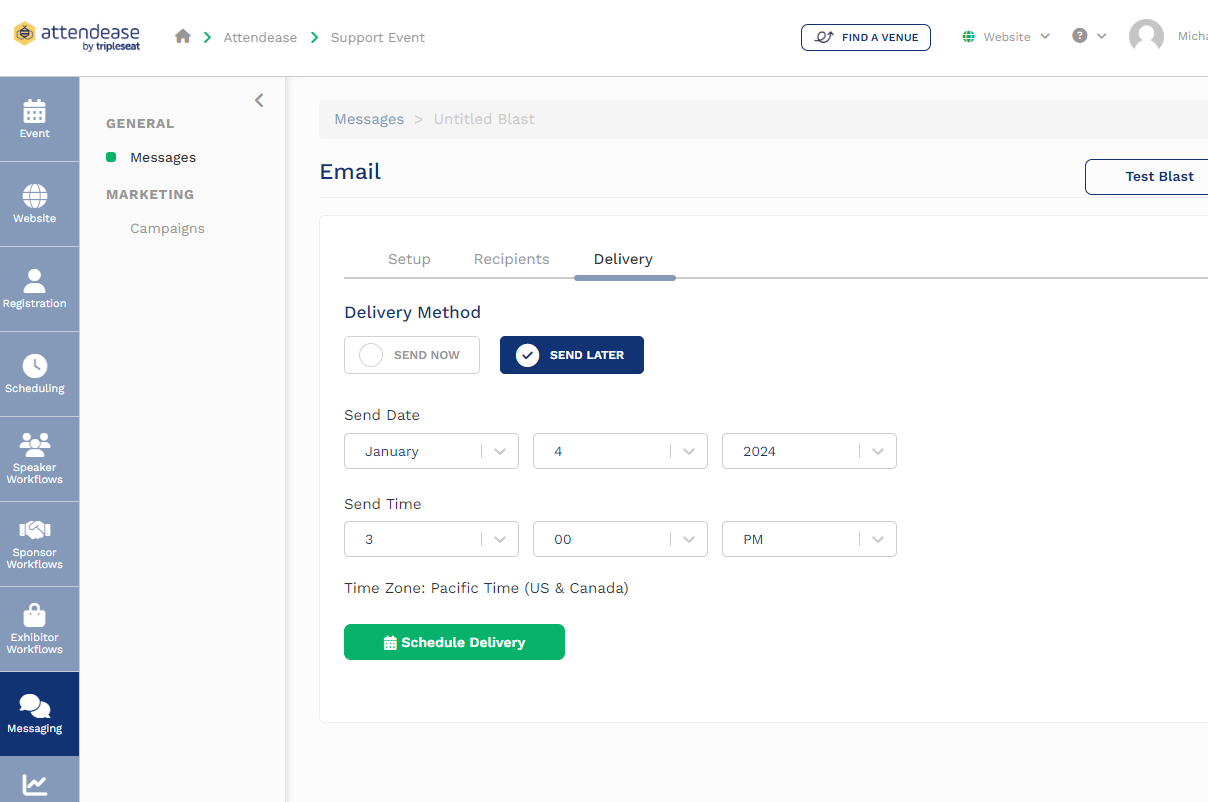Open Speaker Workflows from the sidebar
The width and height of the screenshot is (1208, 802).
34,458
